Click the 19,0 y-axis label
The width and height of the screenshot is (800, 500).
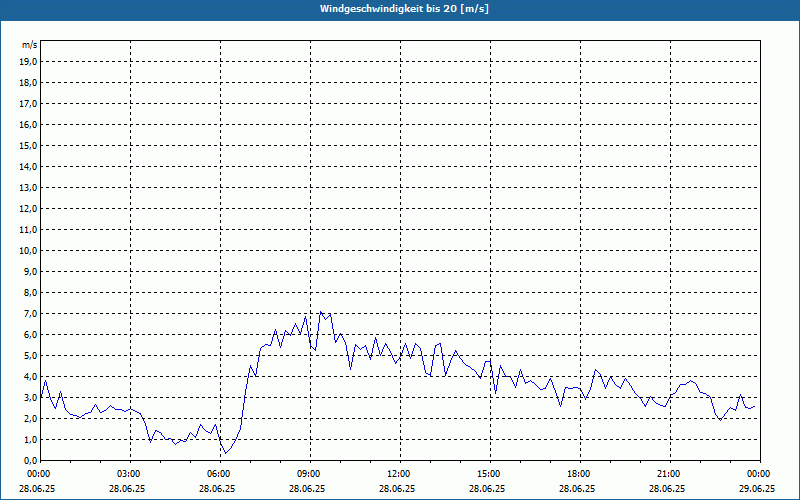28,62
